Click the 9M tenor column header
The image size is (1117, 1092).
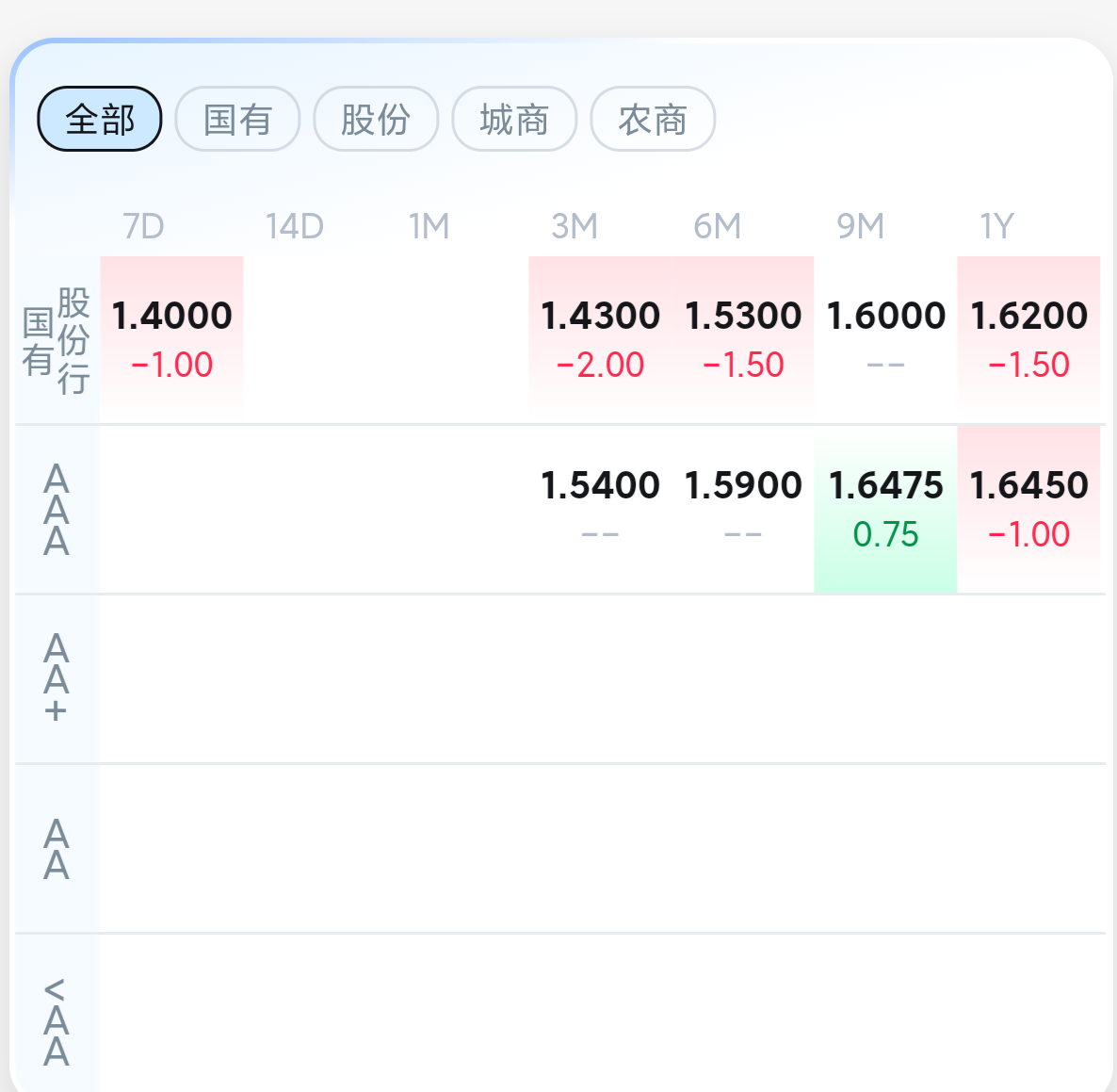pos(860,226)
